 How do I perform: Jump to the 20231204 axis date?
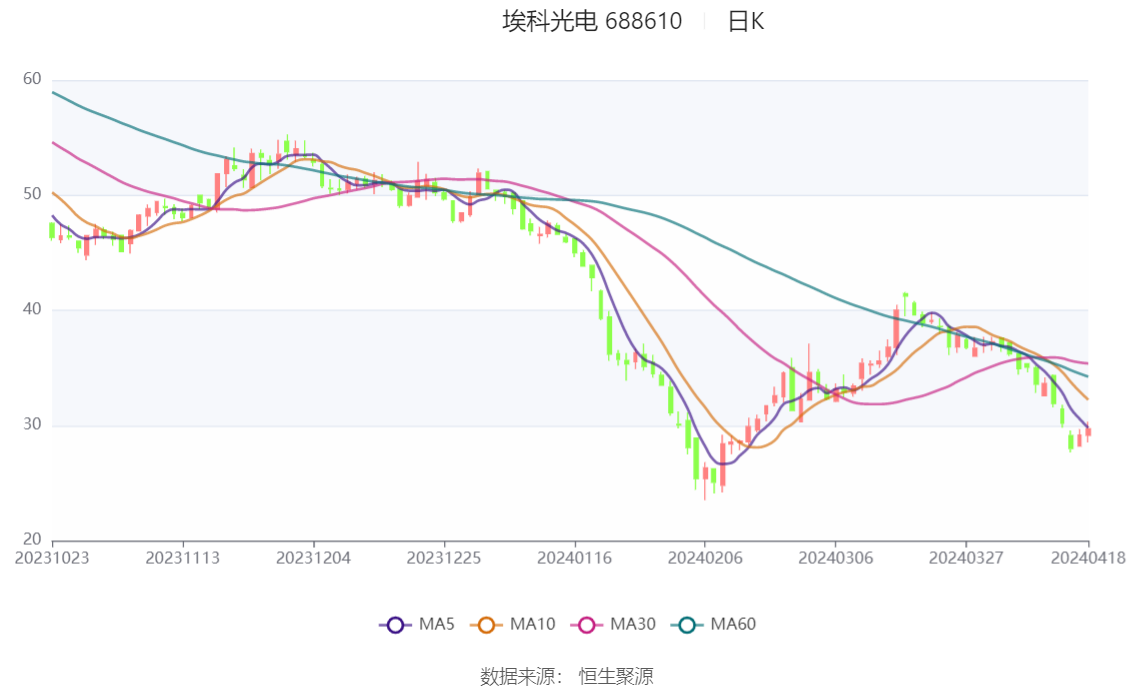[314, 558]
